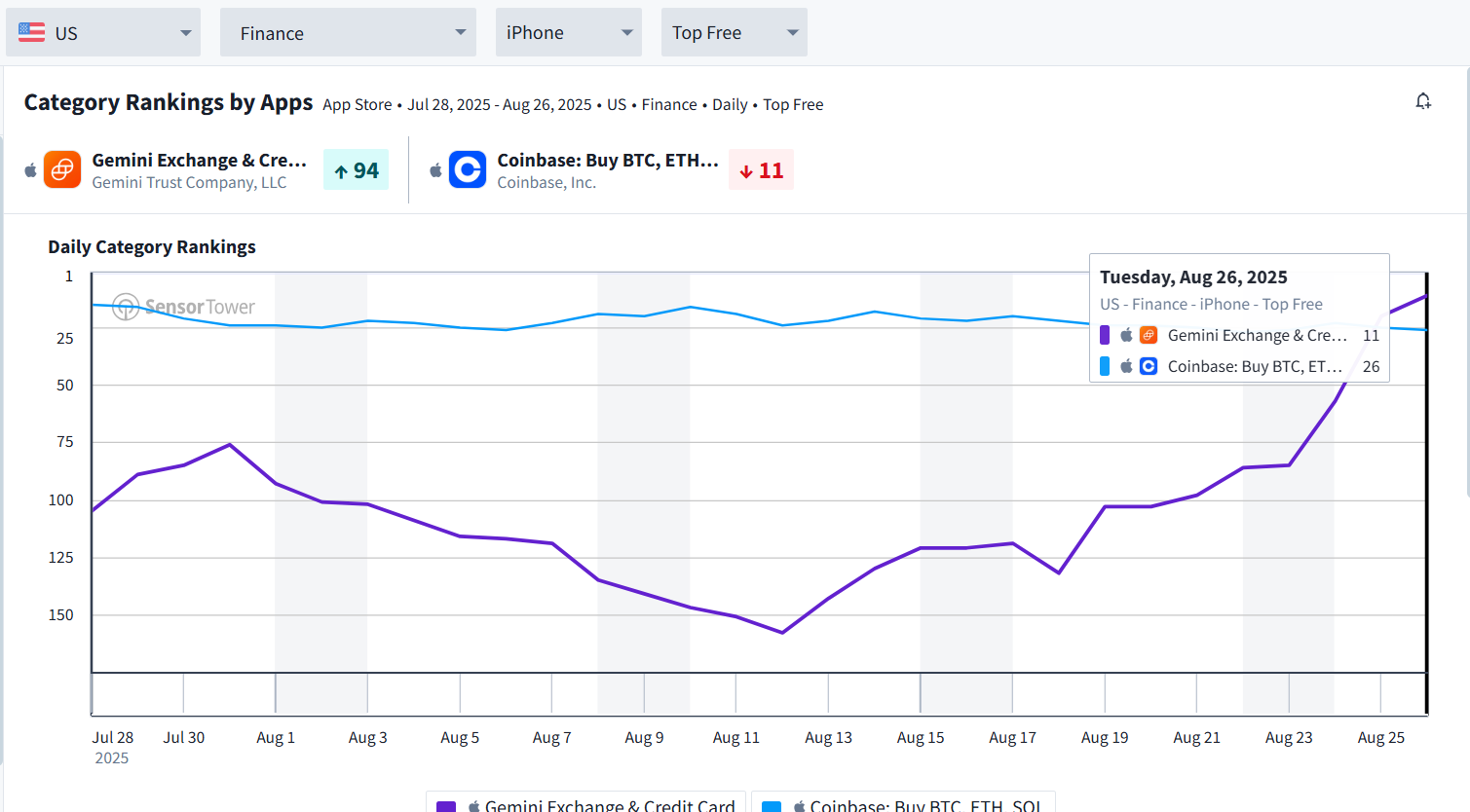Click the orange Gemini Exchange app icon in header

pos(62,170)
